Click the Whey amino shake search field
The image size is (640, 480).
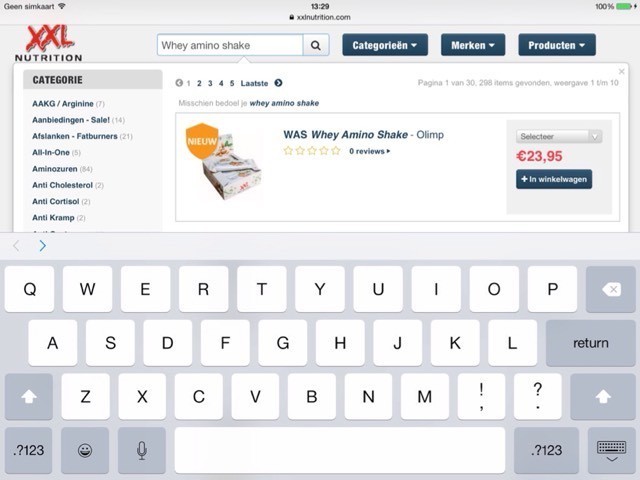(230, 45)
